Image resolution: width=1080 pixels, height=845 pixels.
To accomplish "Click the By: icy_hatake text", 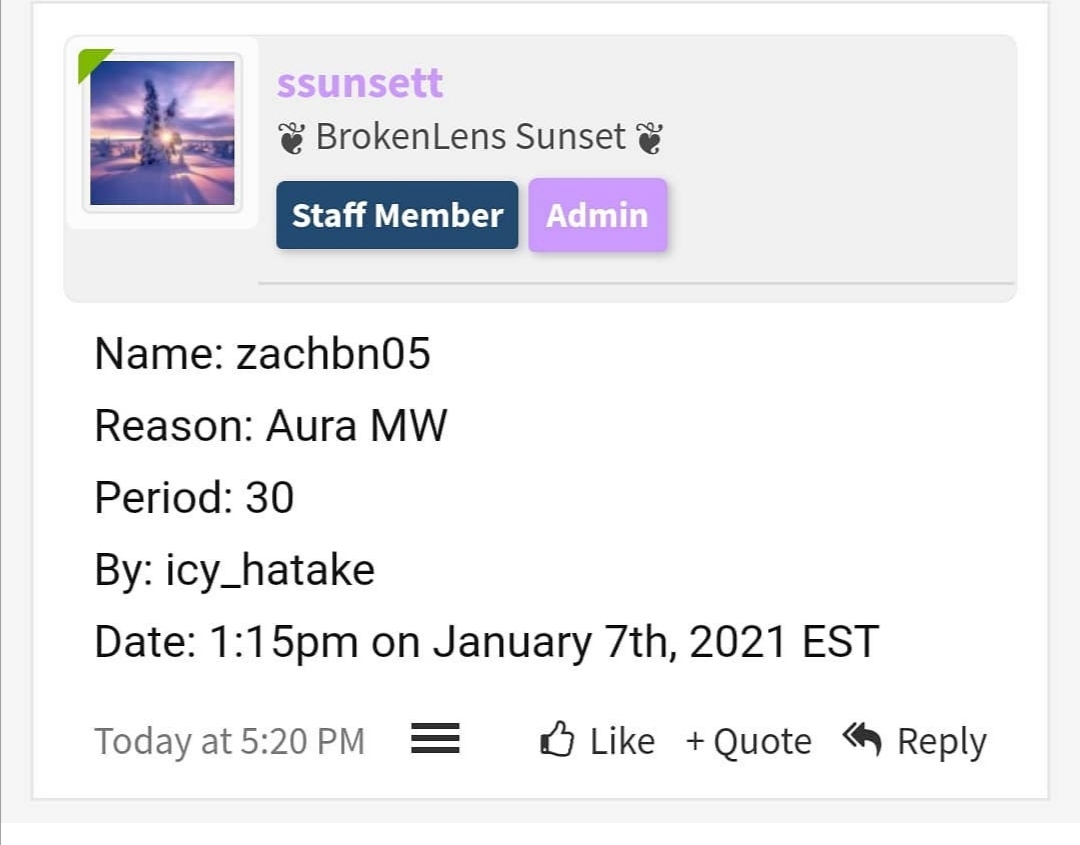I will click(x=234, y=570).
